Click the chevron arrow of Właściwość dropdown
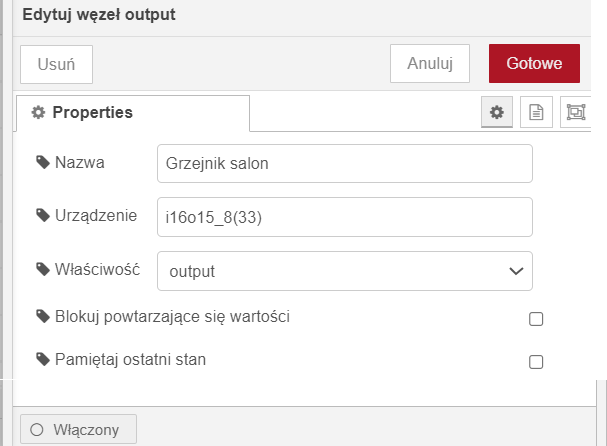The image size is (607, 446). coord(516,271)
